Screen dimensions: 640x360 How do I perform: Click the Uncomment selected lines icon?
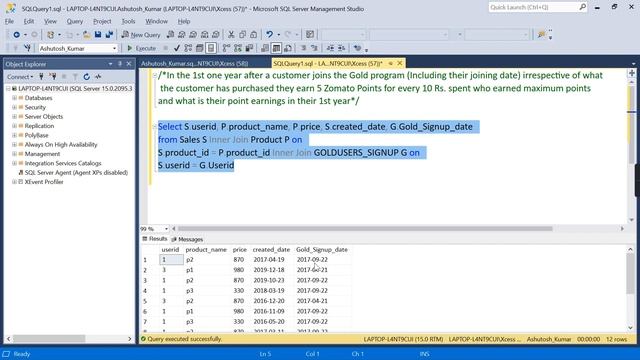(x=314, y=48)
